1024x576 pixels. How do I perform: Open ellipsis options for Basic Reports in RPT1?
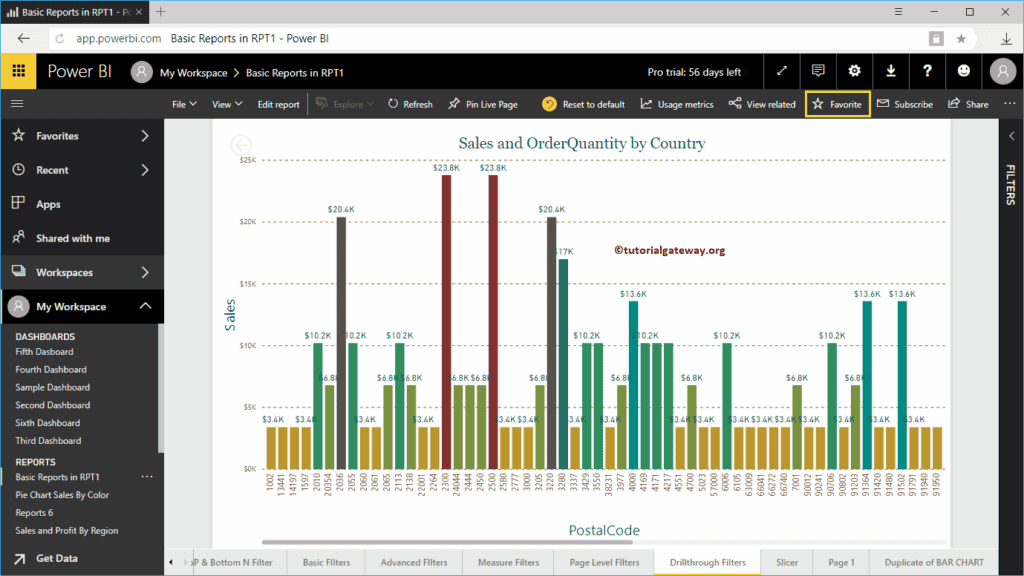[147, 477]
